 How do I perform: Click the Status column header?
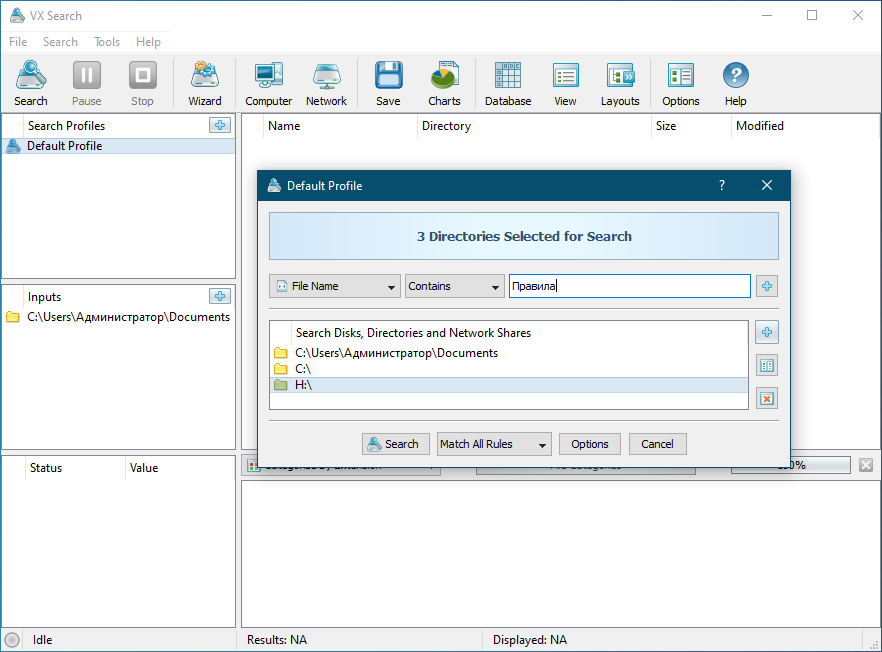click(x=75, y=468)
